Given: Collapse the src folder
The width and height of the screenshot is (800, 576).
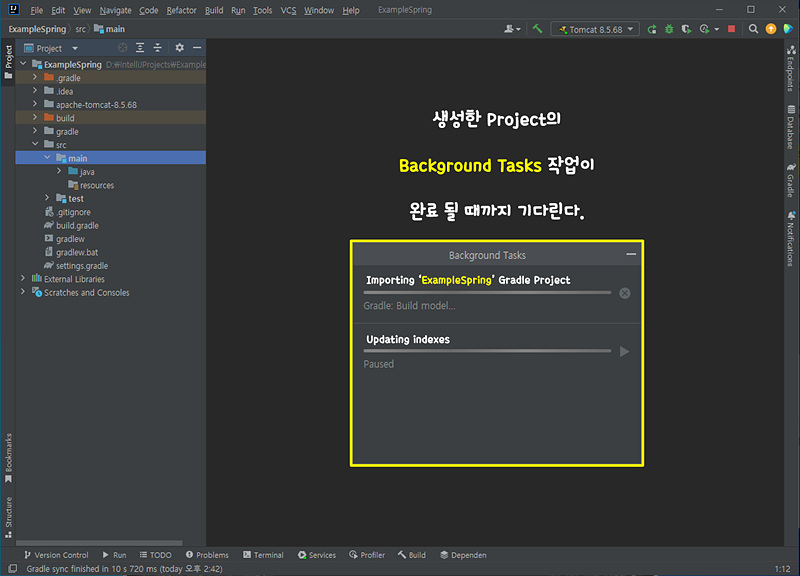Looking at the screenshot, I should [35, 144].
